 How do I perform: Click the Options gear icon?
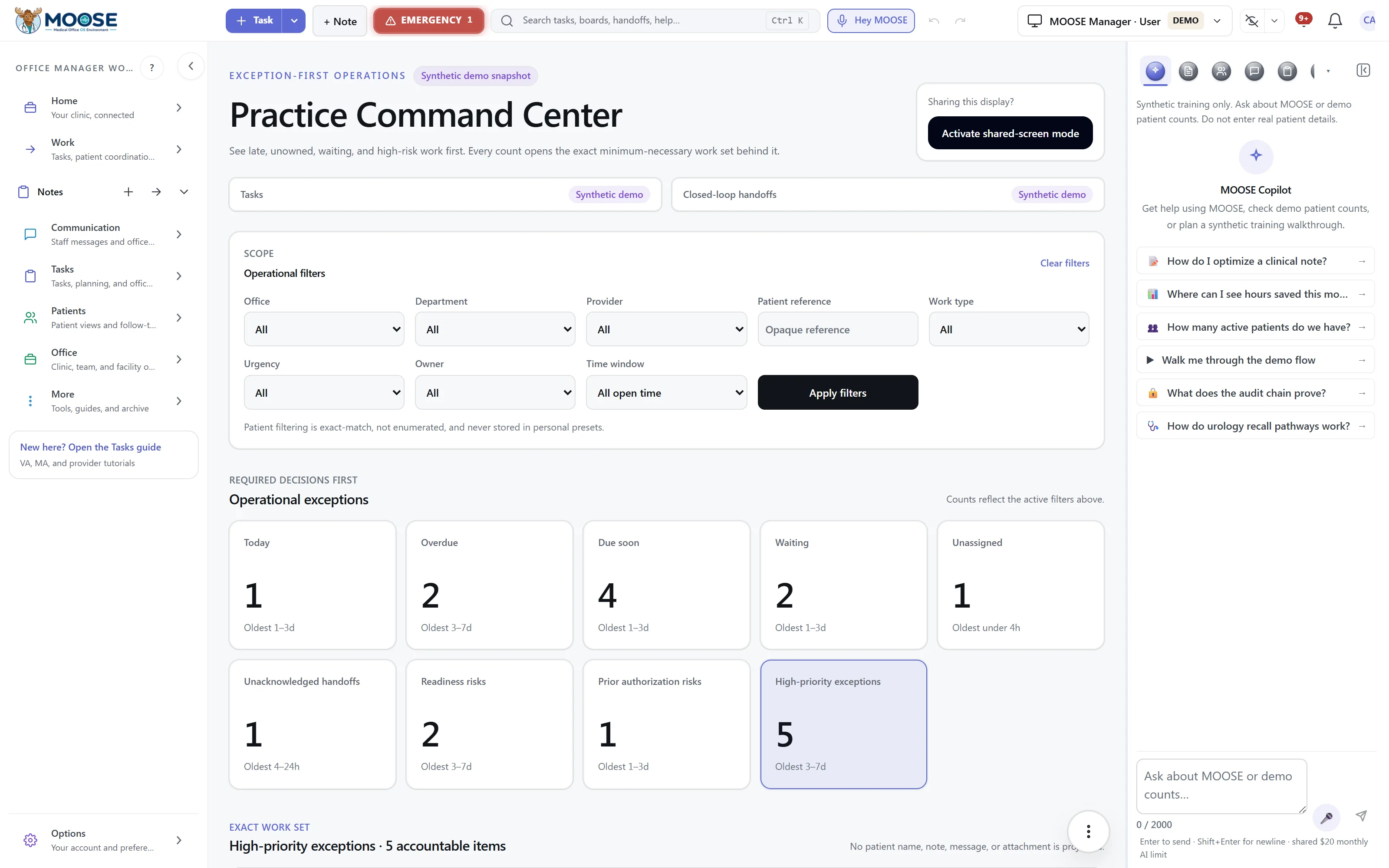[30, 840]
